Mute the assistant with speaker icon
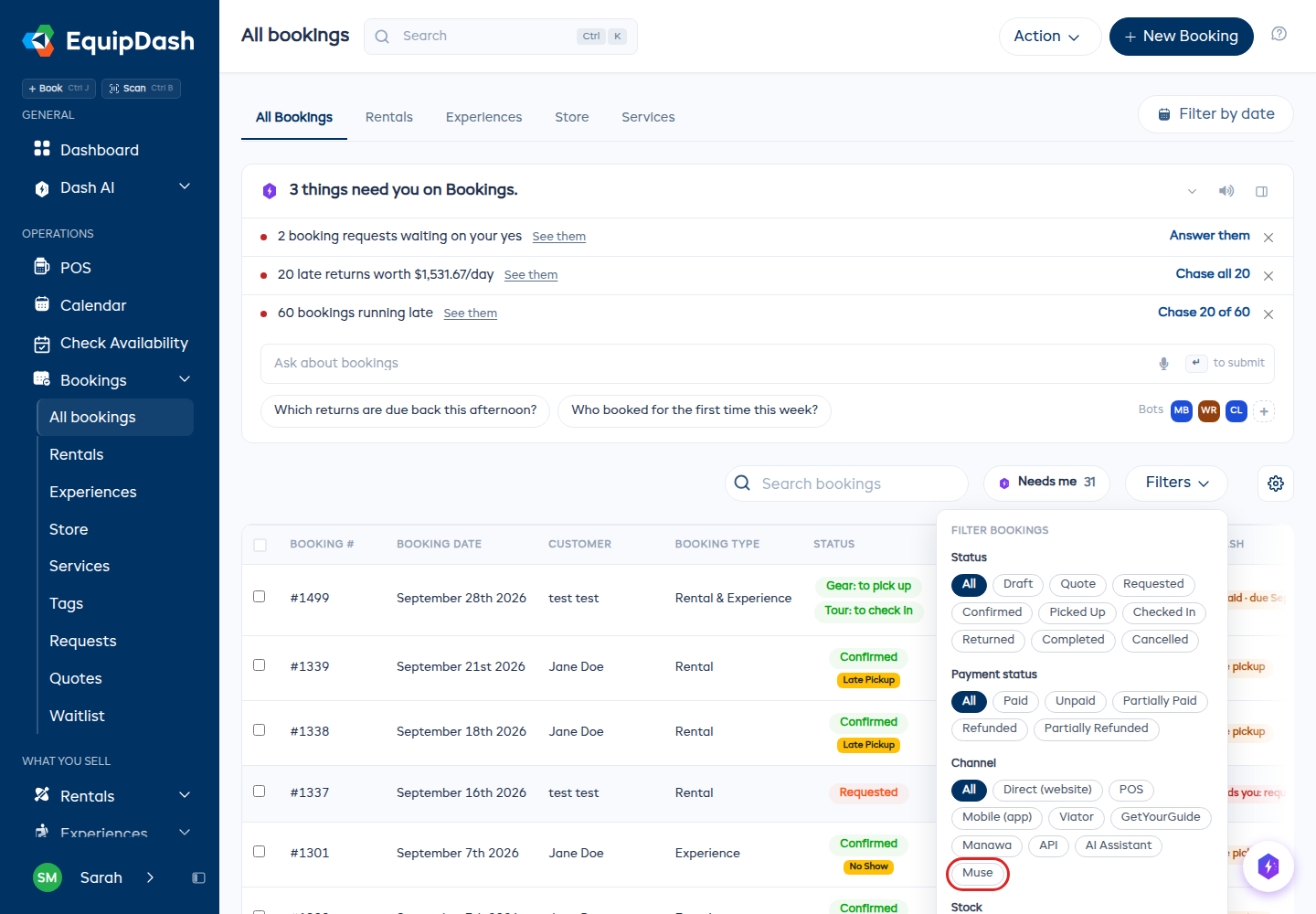Screen dimensions: 1316x914 [1226, 191]
